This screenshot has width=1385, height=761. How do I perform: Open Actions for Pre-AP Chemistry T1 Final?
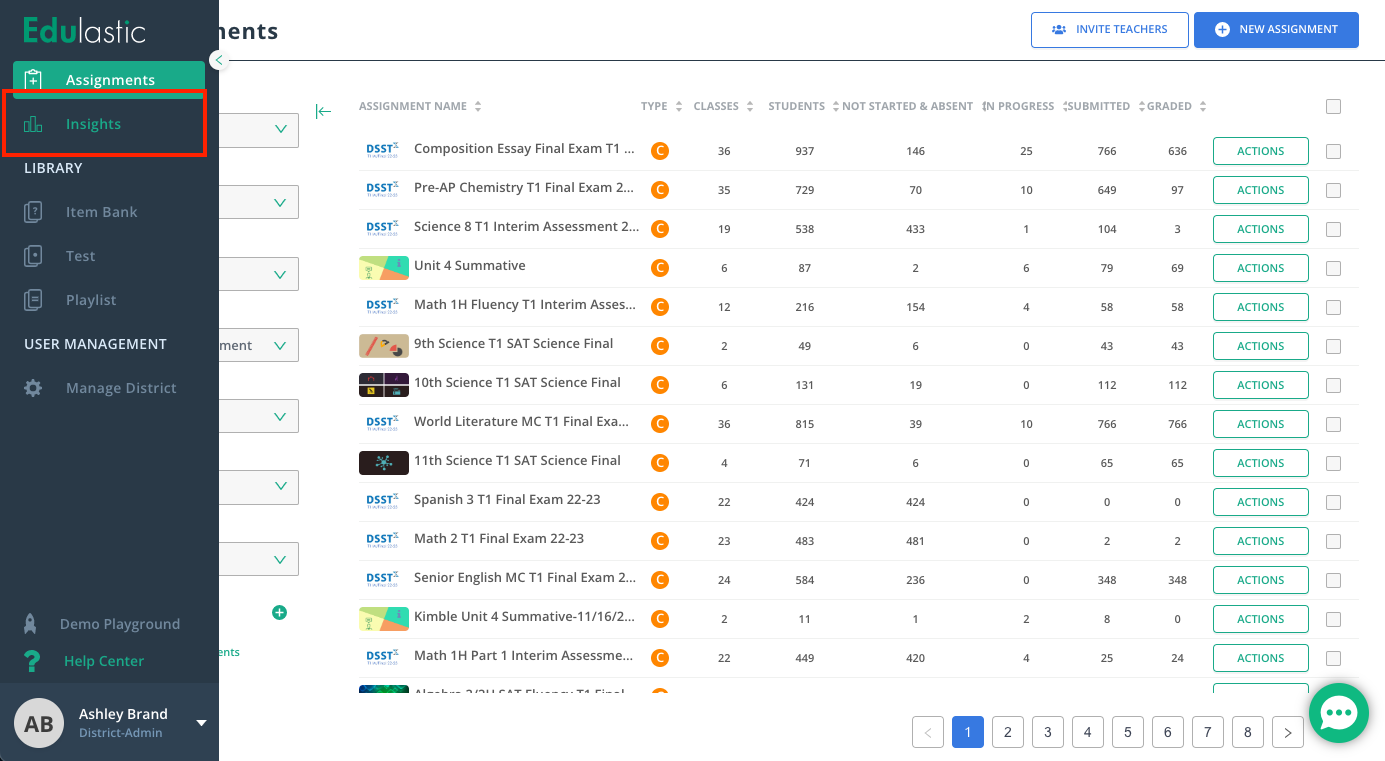click(x=1260, y=190)
